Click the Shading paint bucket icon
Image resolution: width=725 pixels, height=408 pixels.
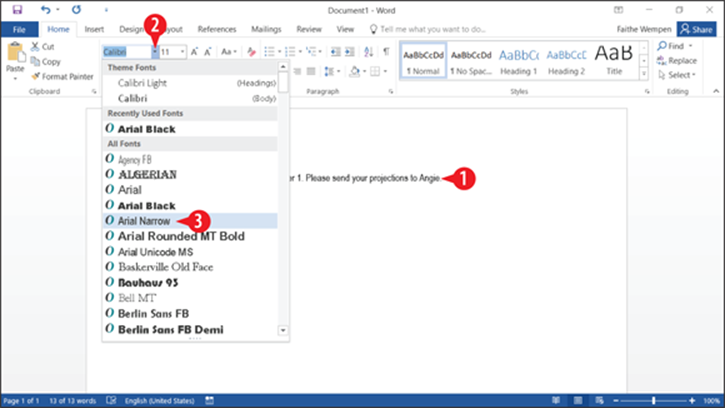point(355,71)
